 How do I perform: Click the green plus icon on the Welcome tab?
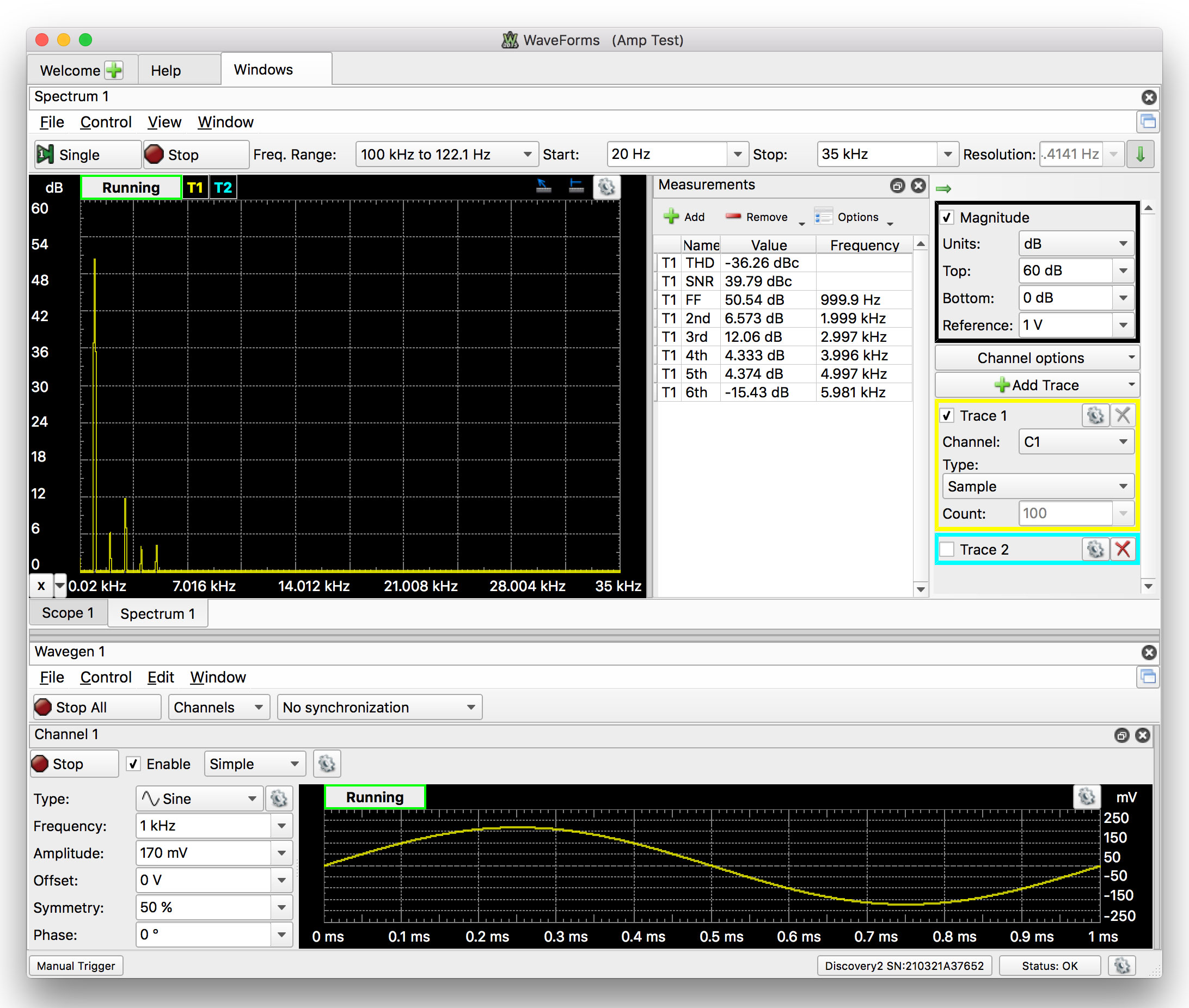click(x=114, y=70)
